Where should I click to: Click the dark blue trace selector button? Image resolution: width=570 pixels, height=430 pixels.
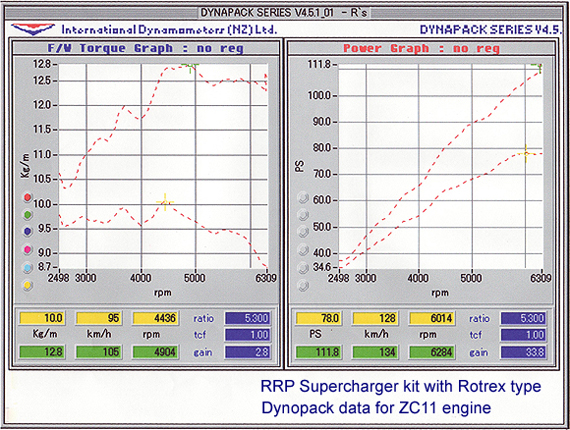(28, 232)
